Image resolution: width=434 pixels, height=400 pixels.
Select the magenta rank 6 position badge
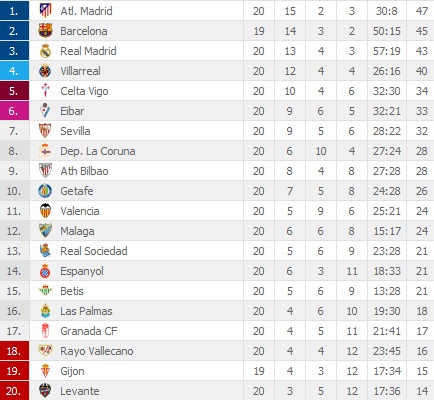click(x=14, y=111)
